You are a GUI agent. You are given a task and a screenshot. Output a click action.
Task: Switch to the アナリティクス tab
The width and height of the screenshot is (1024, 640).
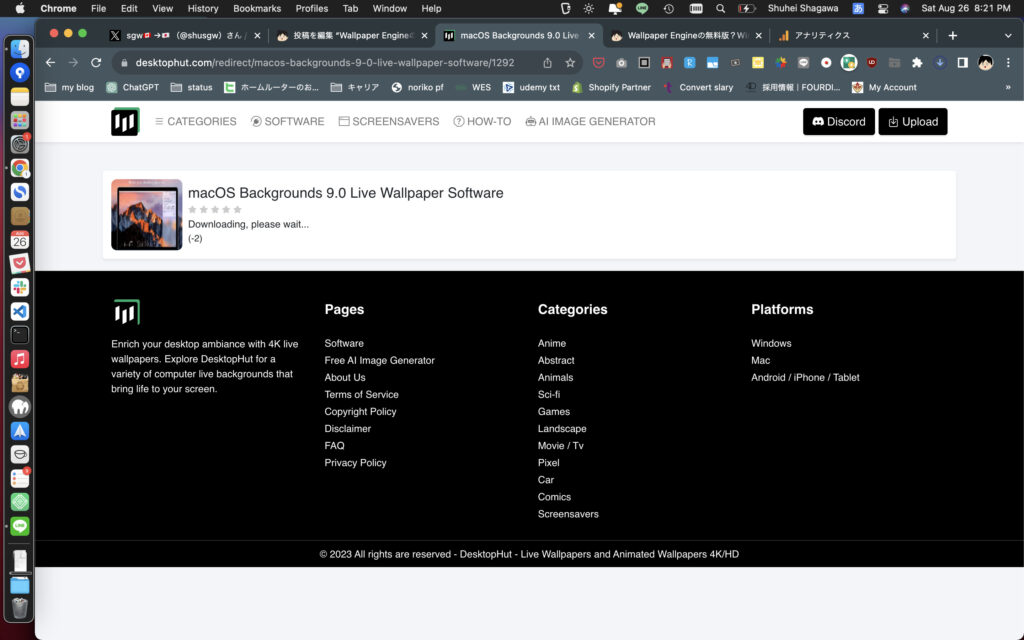pos(852,35)
